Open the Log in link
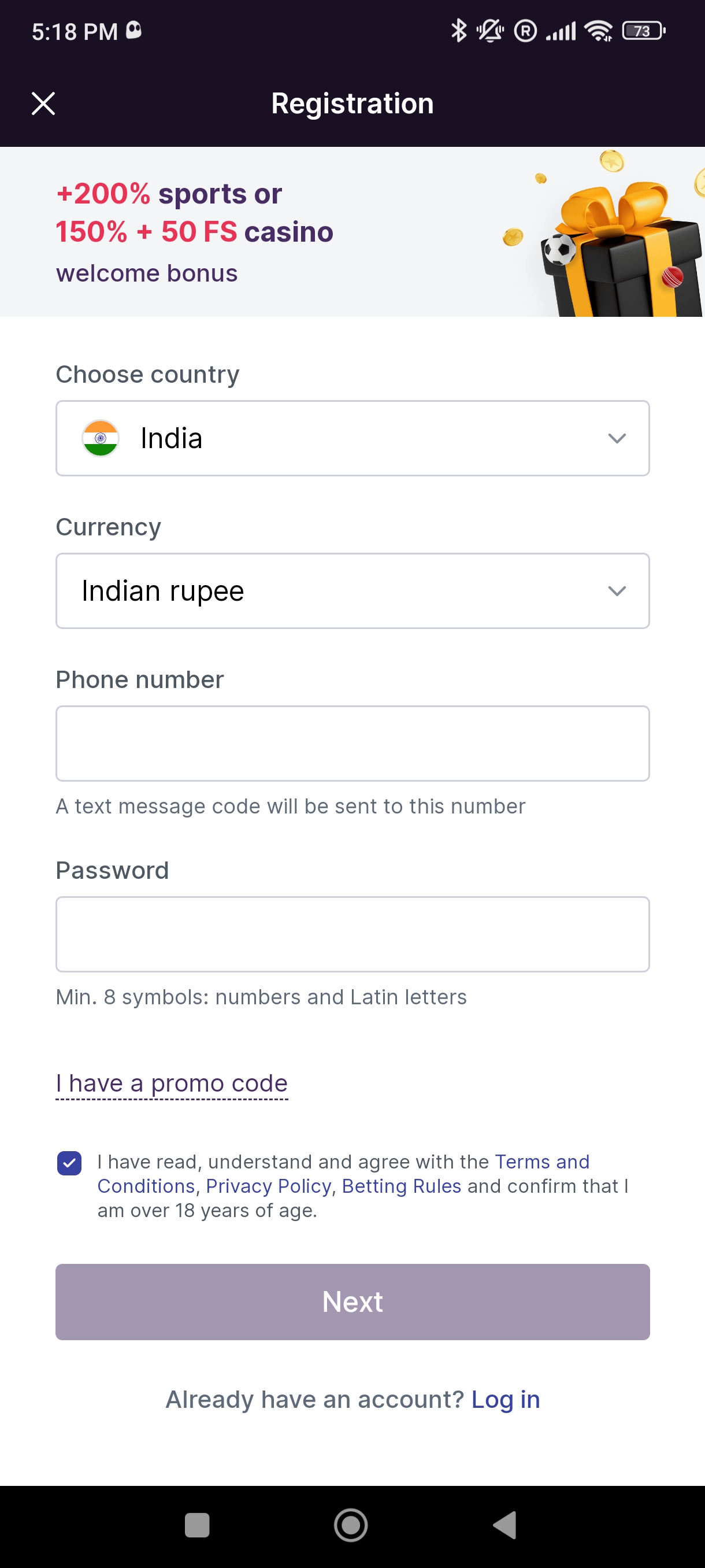 [506, 1399]
